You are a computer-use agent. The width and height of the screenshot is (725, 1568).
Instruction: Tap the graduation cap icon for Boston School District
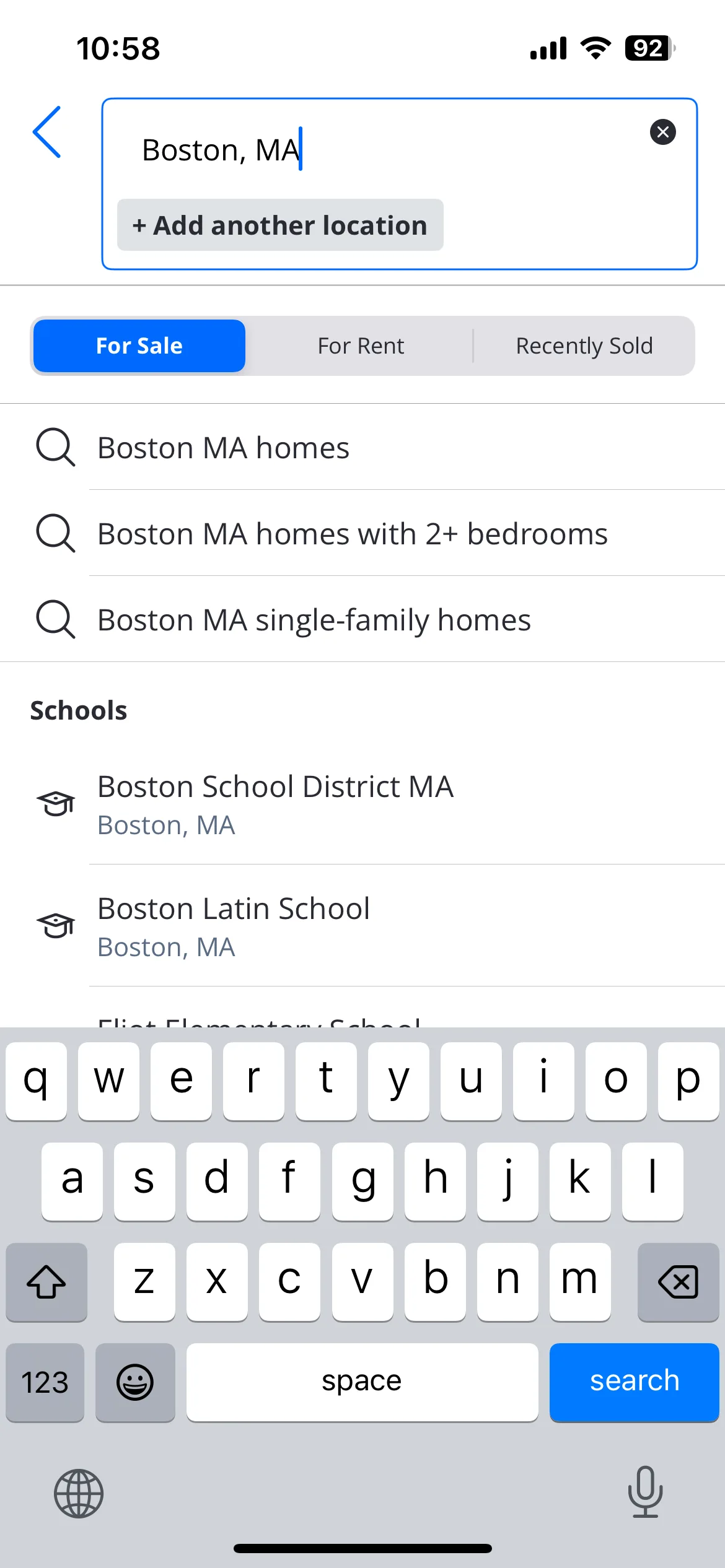56,803
